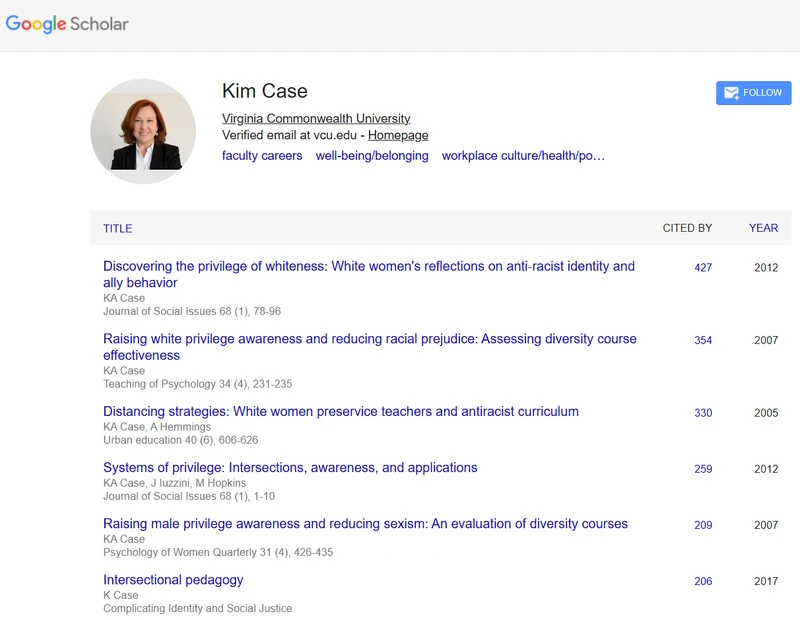
Task: Open 'Intersectional pedagogy' article
Action: point(173,580)
